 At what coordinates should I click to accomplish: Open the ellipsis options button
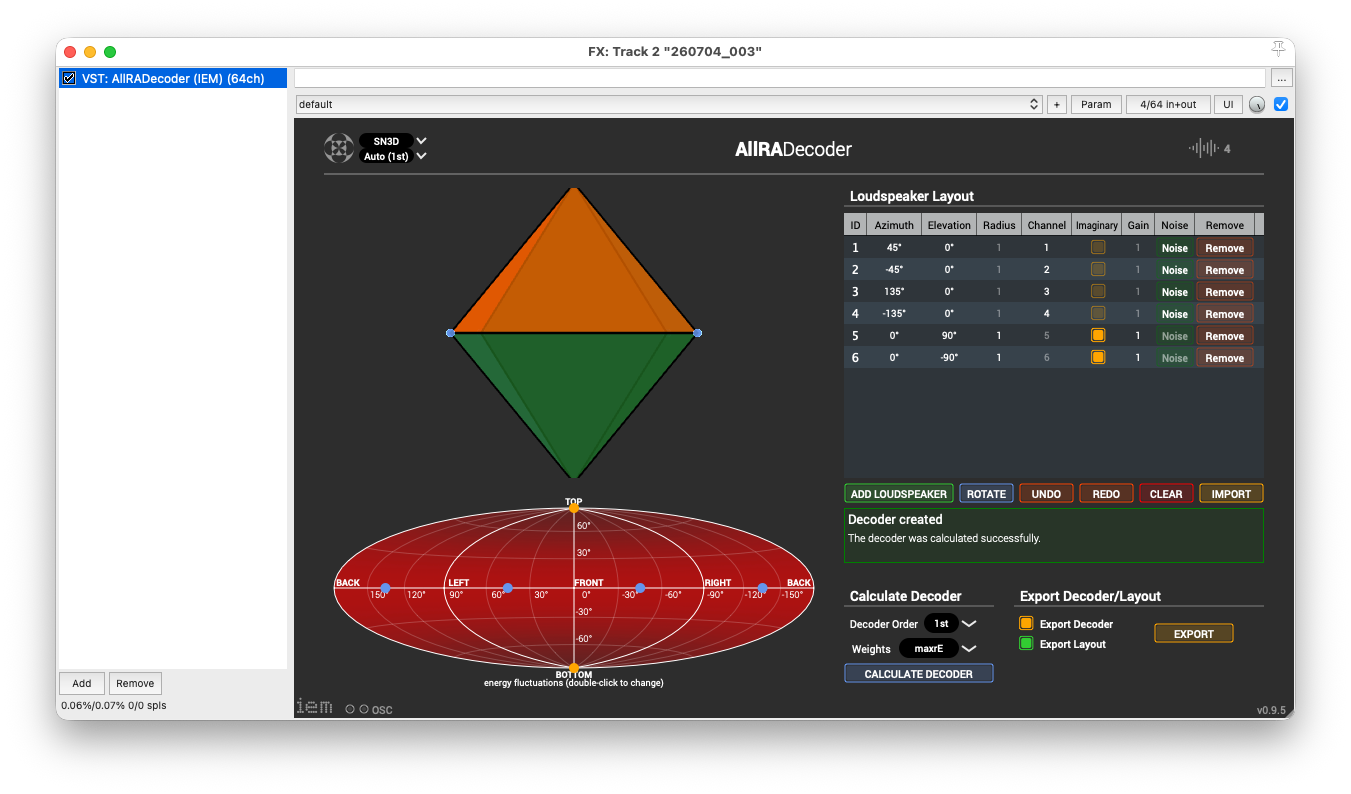pyautogui.click(x=1280, y=78)
